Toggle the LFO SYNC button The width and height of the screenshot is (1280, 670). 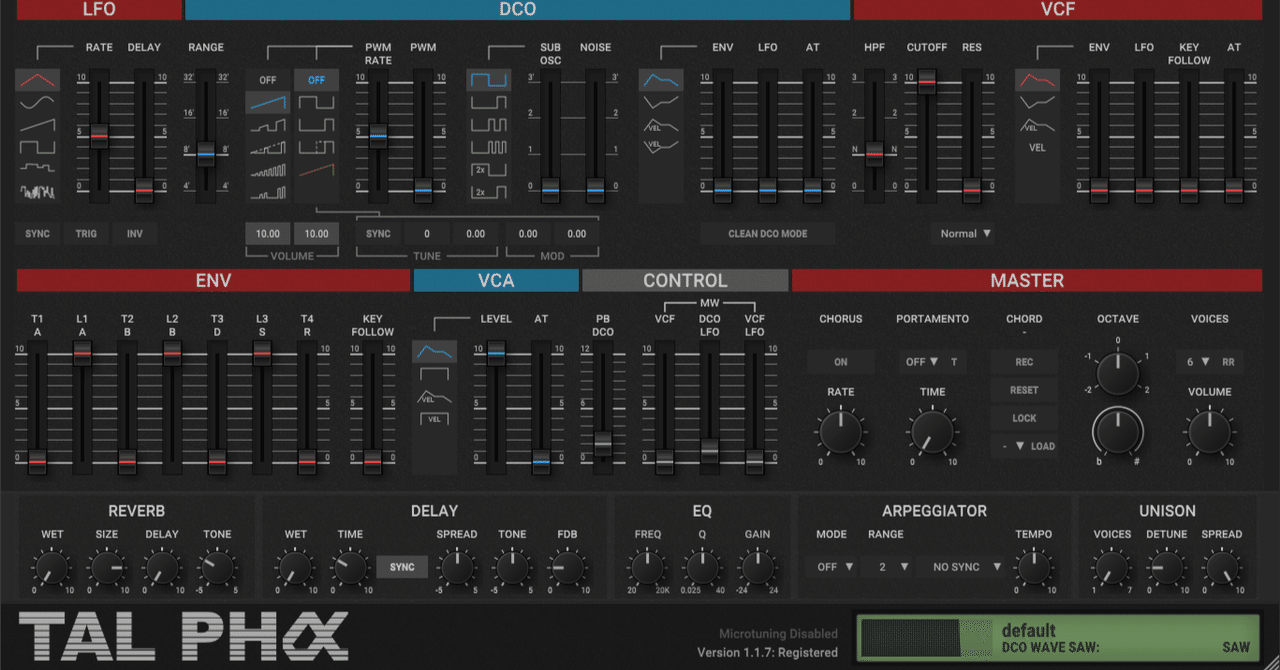pos(37,234)
